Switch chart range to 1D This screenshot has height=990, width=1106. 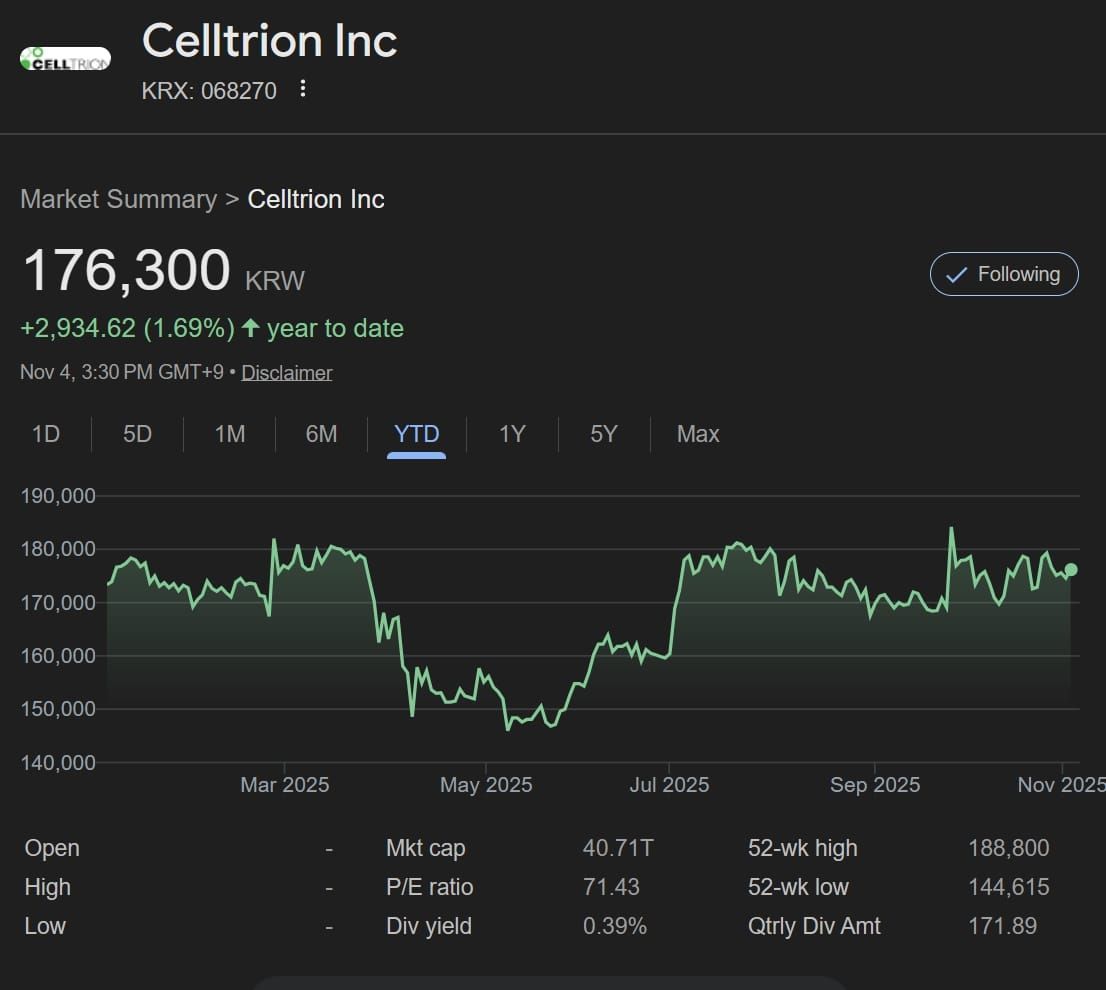tap(46, 434)
